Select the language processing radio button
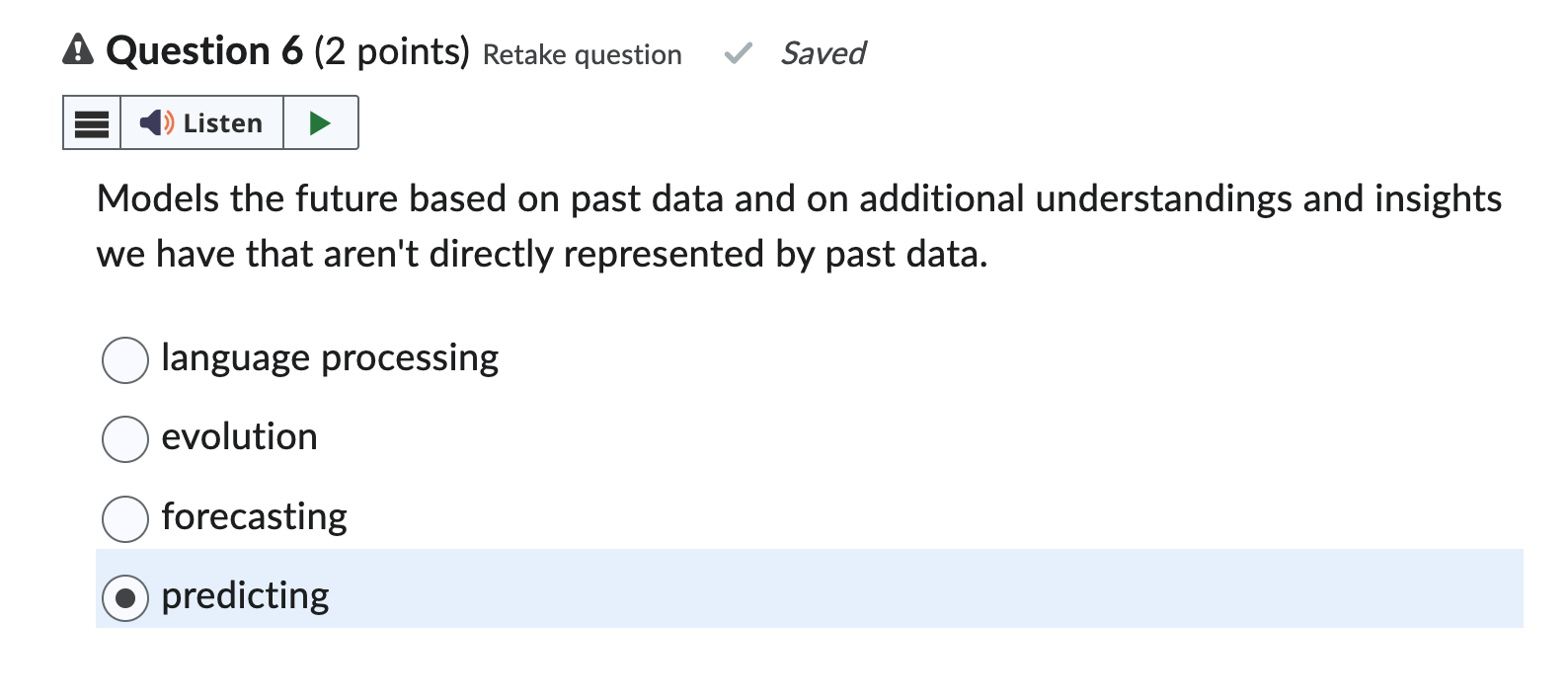Screen dimensions: 1568x699 (x=125, y=359)
